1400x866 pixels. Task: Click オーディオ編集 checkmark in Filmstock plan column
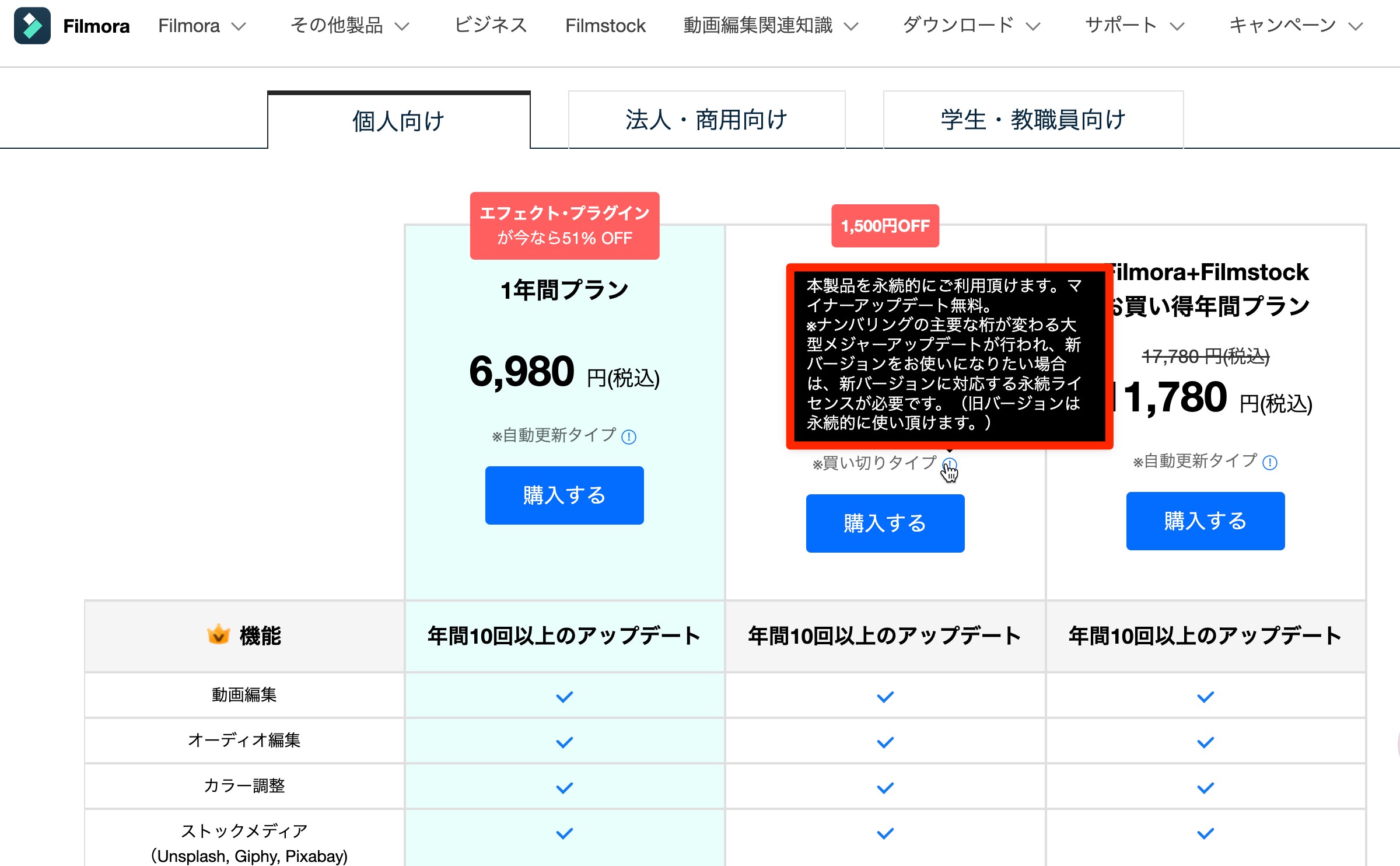pos(1205,742)
